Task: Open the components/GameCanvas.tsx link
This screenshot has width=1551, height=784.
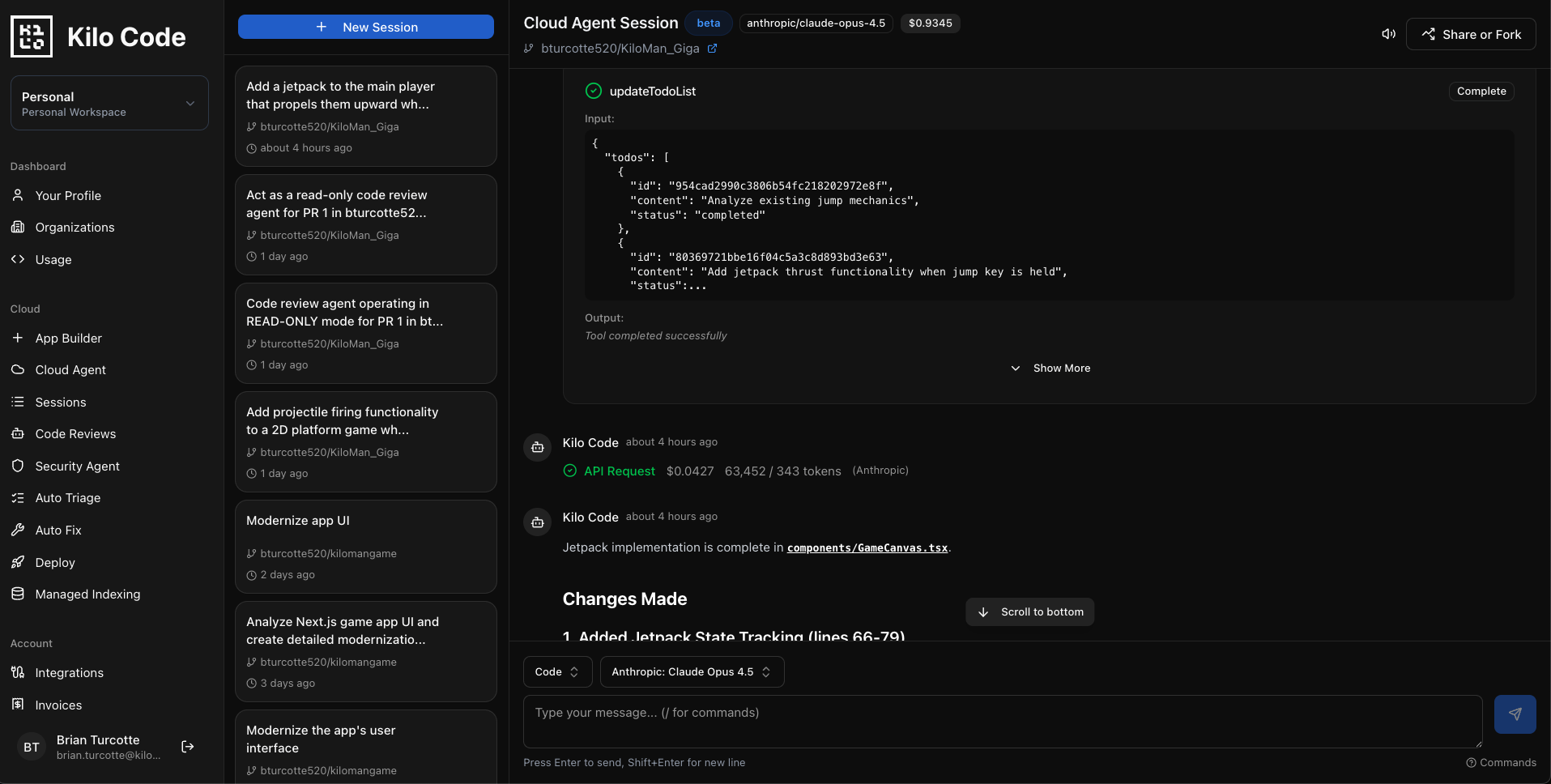Action: point(867,548)
